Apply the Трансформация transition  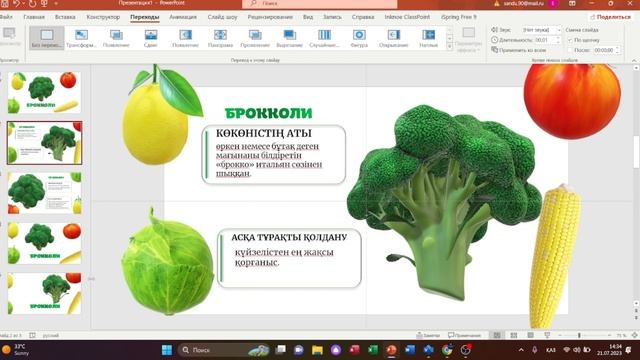(x=81, y=38)
